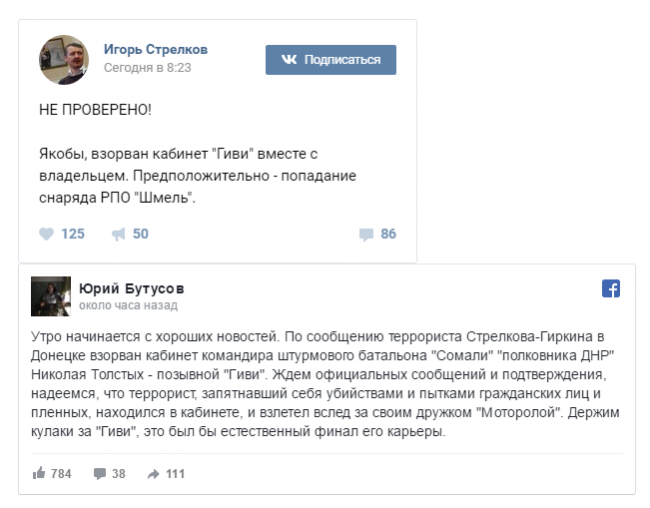650x508 pixels.
Task: Click the VK logo inside the subscribe button
Action: [x=289, y=60]
